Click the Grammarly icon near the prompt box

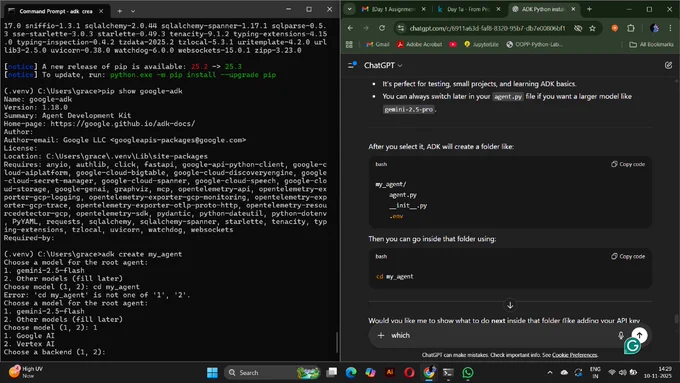(632, 346)
